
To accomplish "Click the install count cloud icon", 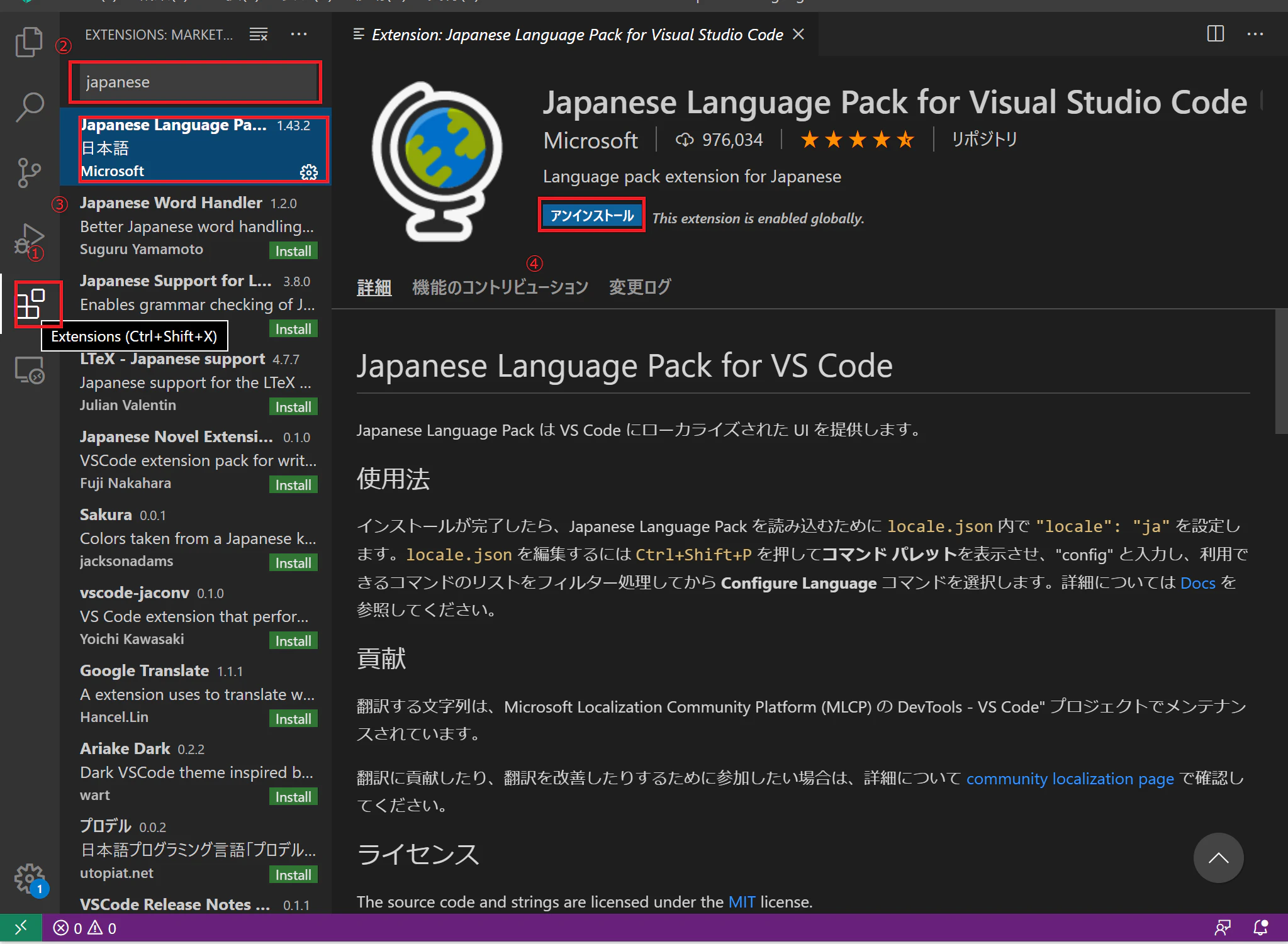I will pyautogui.click(x=685, y=140).
